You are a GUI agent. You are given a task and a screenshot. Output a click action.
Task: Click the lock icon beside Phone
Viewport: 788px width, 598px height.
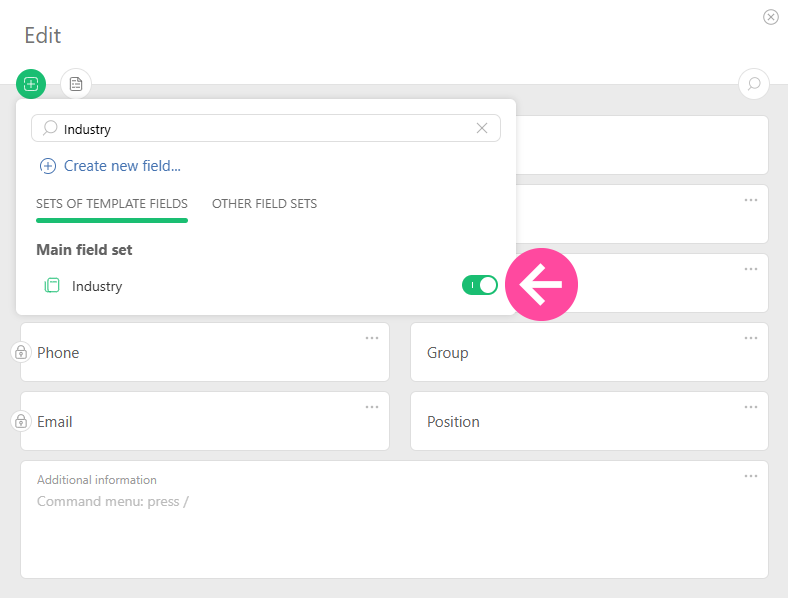20,352
